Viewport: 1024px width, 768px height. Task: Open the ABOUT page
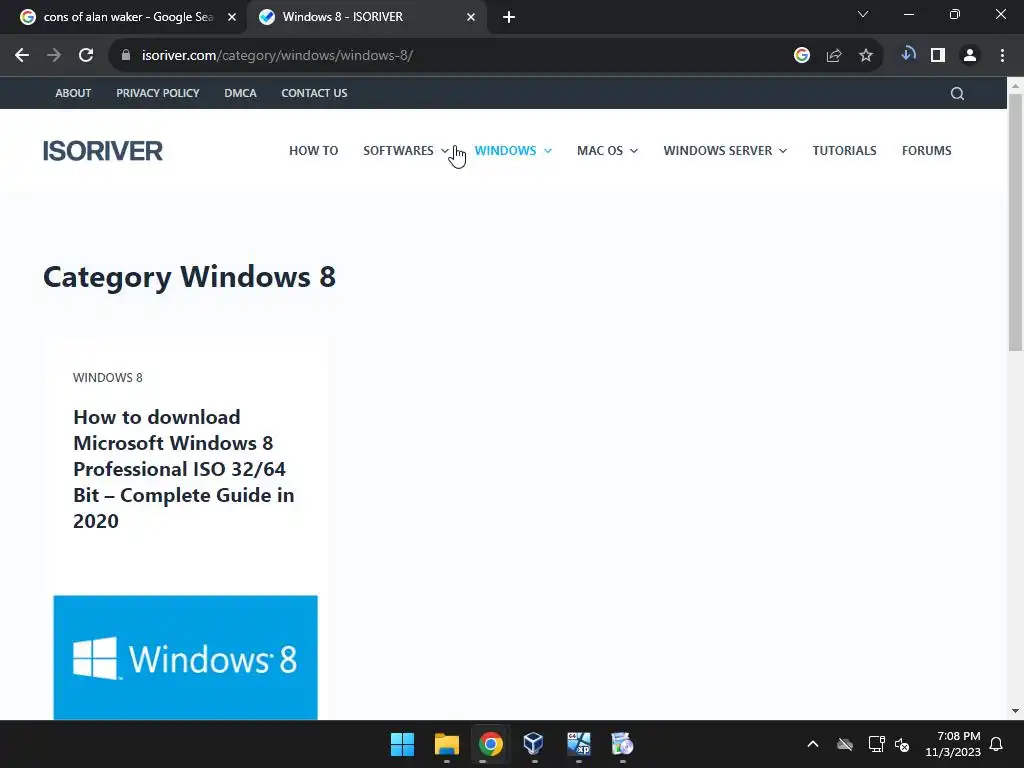click(73, 93)
